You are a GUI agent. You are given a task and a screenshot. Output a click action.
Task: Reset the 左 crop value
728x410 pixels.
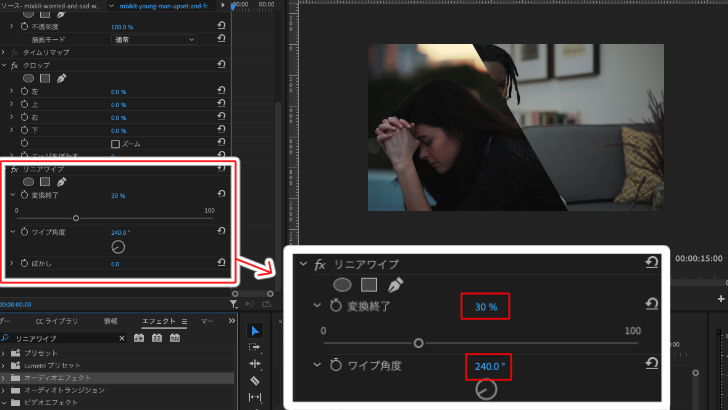[221, 90]
